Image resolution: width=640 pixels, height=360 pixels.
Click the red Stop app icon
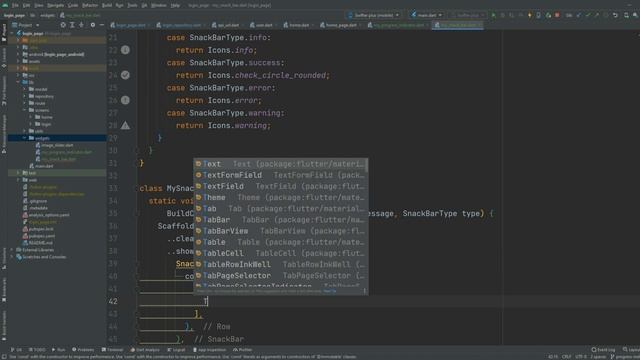click(557, 15)
